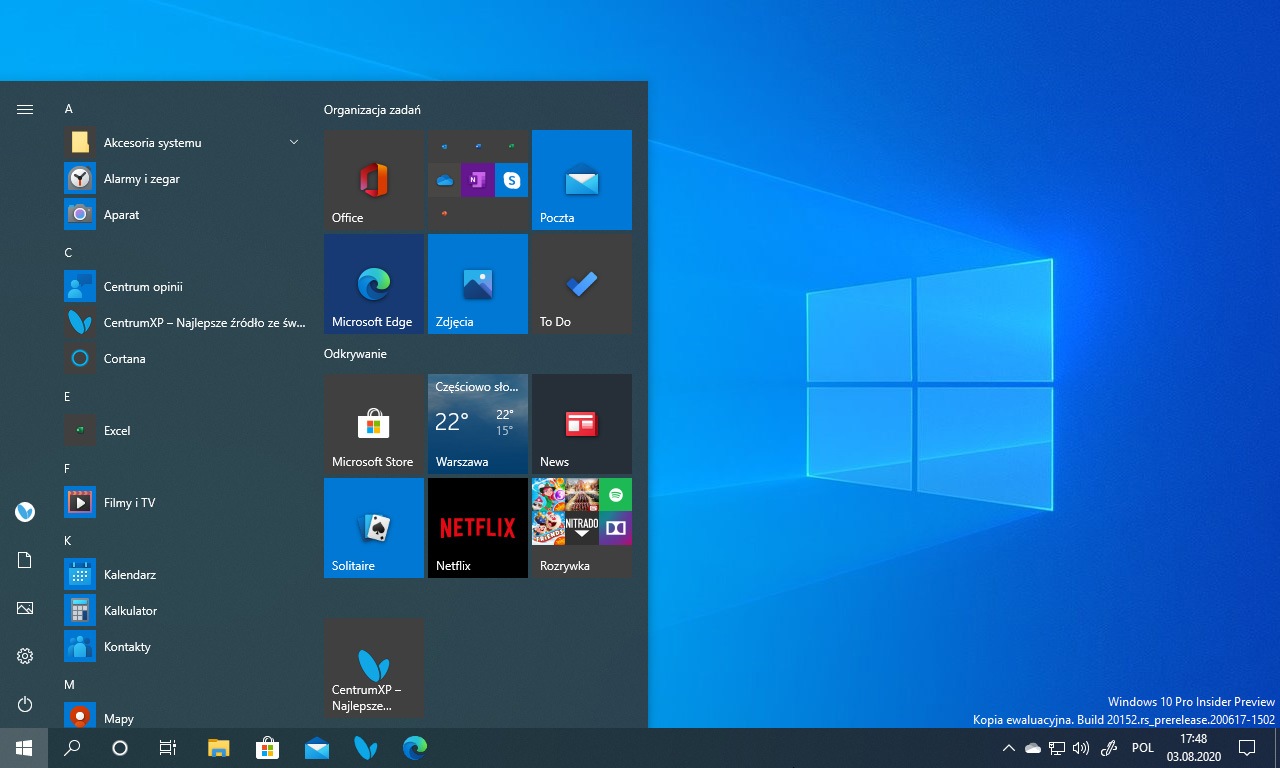
Task: Launch Cortana from app list
Action: pyautogui.click(x=185, y=358)
